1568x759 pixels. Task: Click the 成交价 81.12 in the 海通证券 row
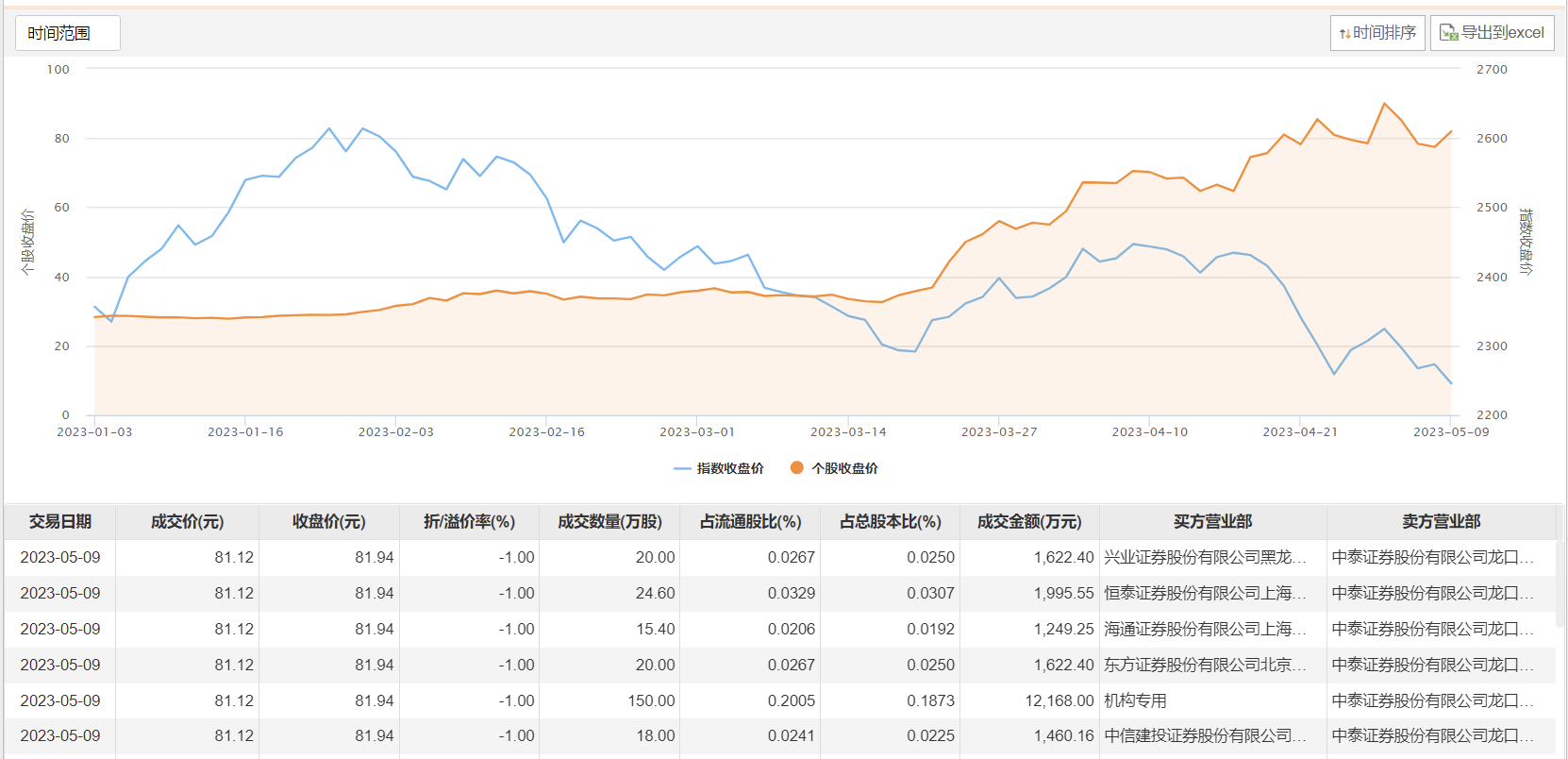[x=234, y=630]
